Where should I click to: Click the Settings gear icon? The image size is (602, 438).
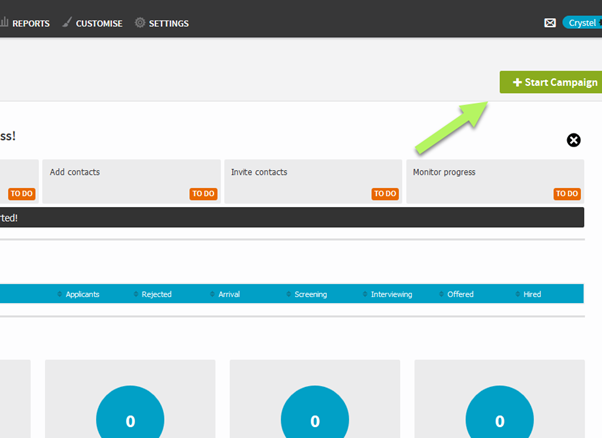click(x=140, y=23)
